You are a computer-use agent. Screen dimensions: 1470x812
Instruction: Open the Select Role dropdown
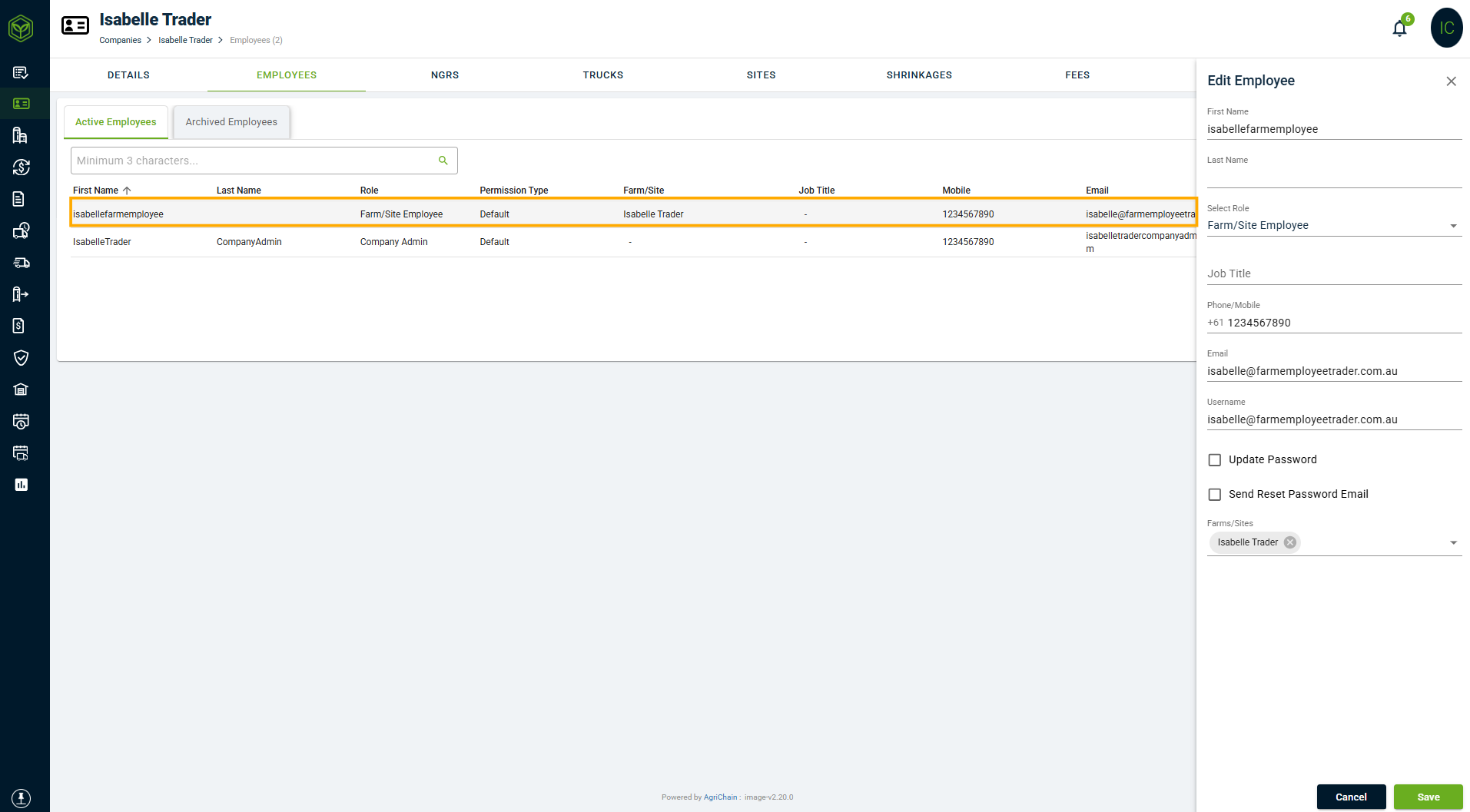pyautogui.click(x=1334, y=225)
